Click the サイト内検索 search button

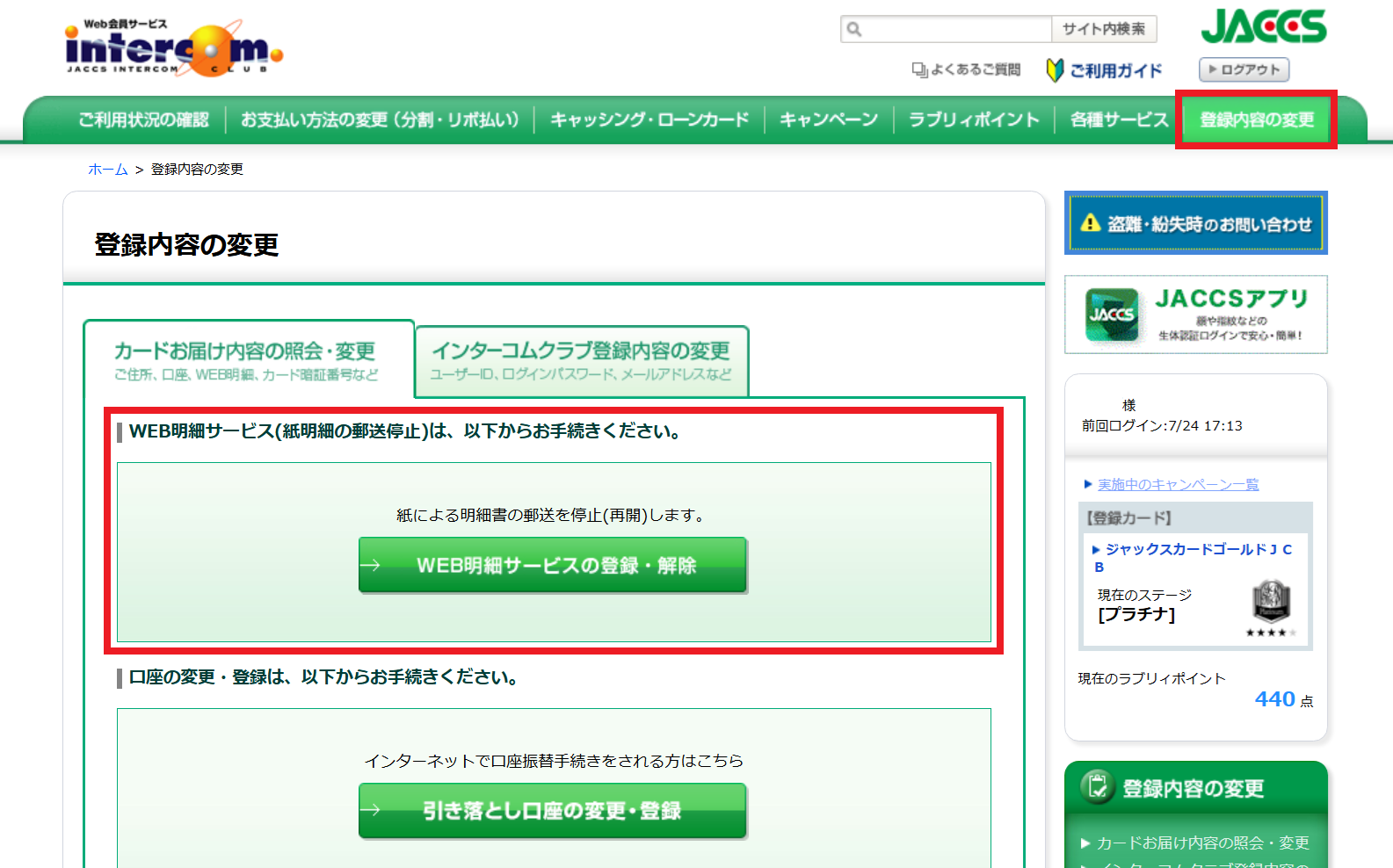(1104, 29)
